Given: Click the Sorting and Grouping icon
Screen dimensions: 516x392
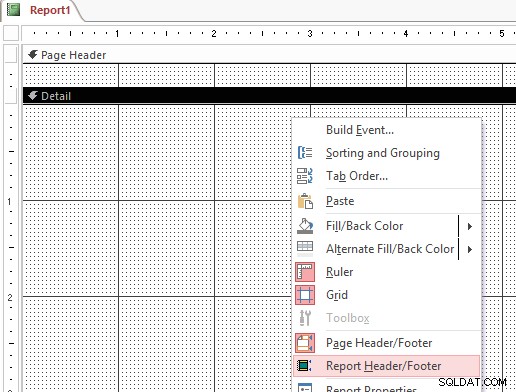Looking at the screenshot, I should pyautogui.click(x=305, y=153).
